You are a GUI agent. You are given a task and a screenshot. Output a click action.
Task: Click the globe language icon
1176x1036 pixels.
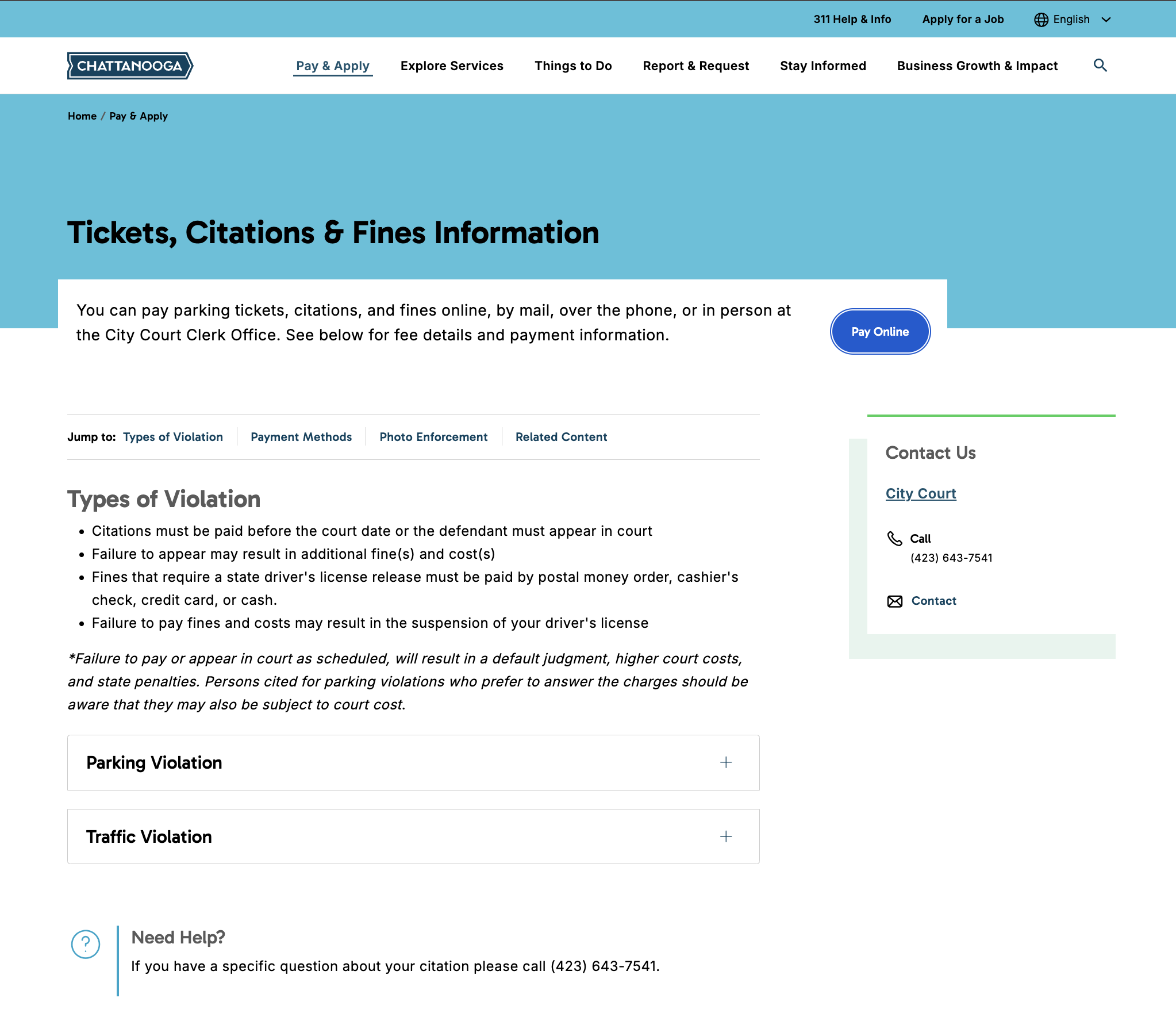pos(1040,20)
